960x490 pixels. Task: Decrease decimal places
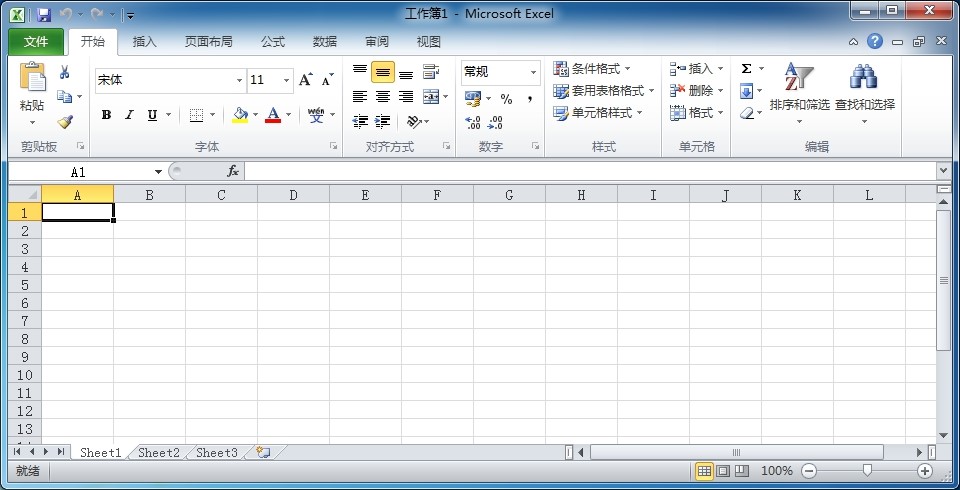click(x=495, y=122)
